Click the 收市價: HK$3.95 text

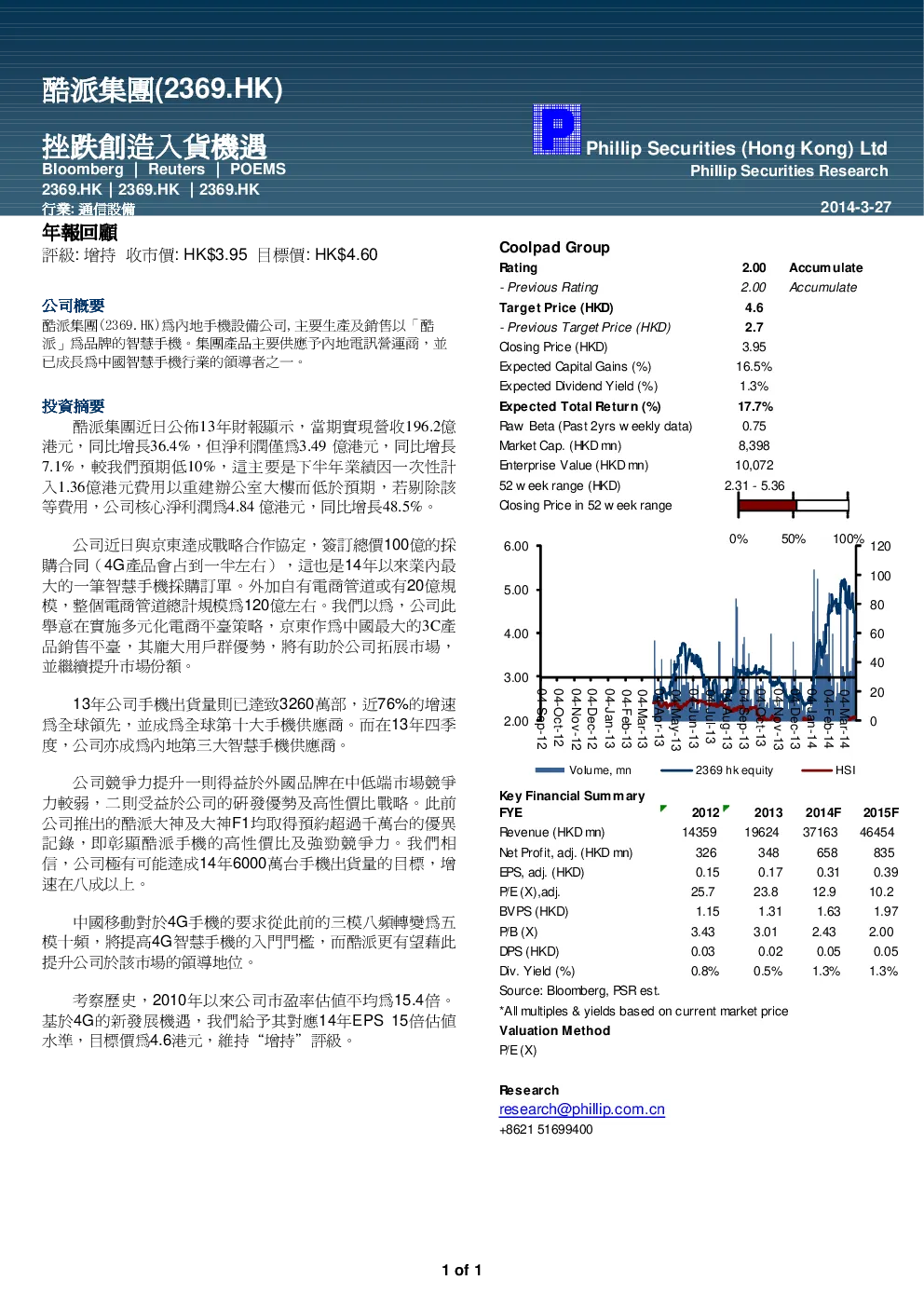click(186, 254)
